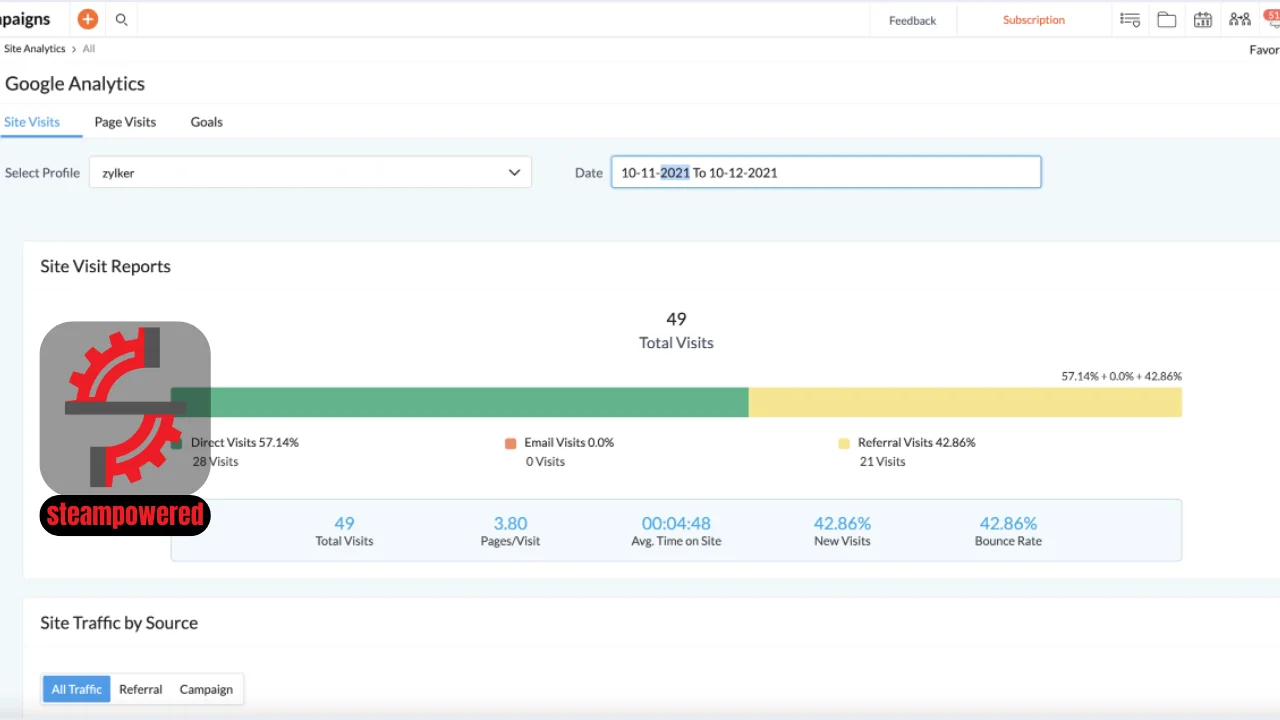Click the Google Analytics page heading

click(x=75, y=84)
